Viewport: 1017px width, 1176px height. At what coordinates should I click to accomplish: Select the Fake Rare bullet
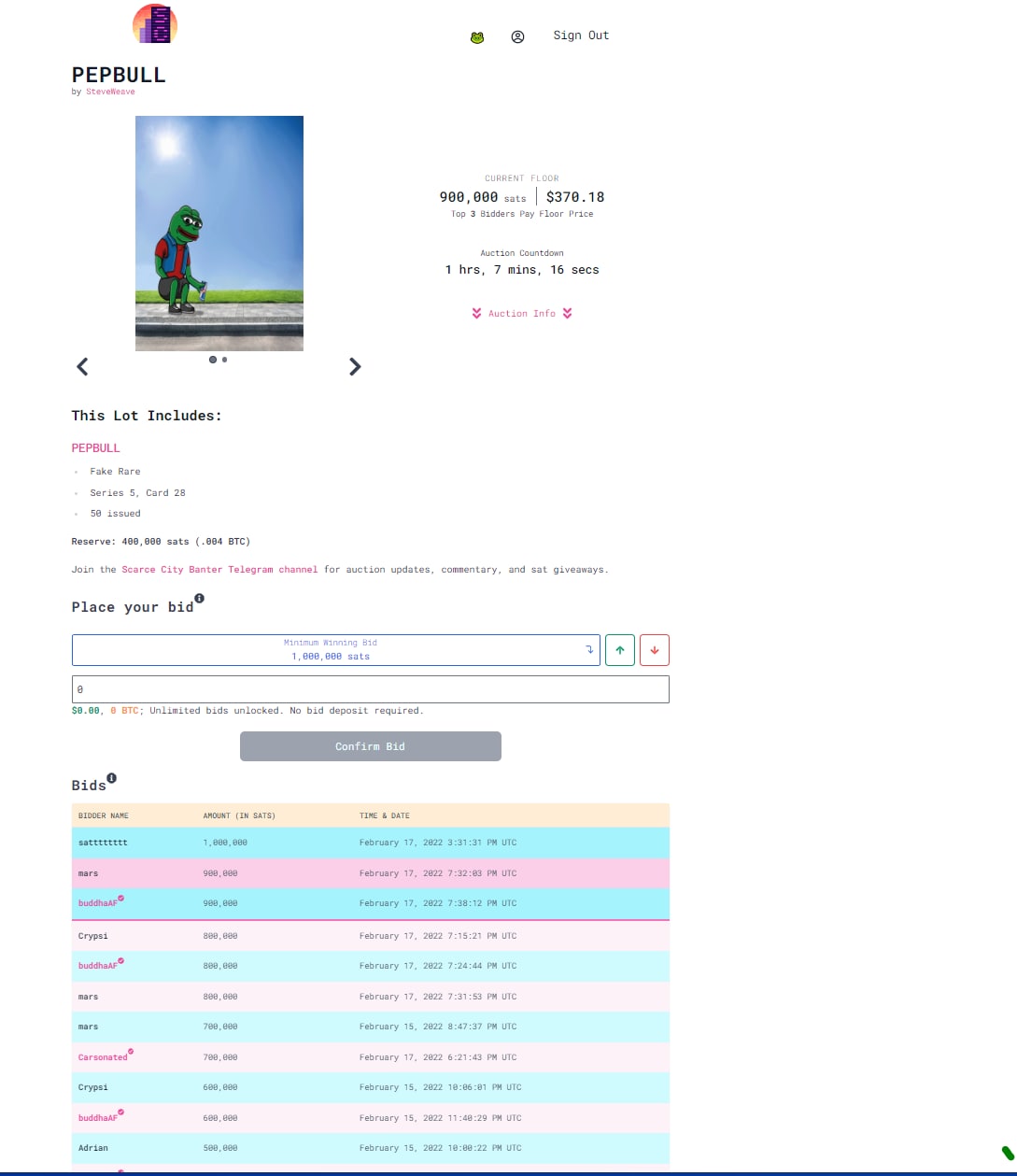(x=115, y=472)
